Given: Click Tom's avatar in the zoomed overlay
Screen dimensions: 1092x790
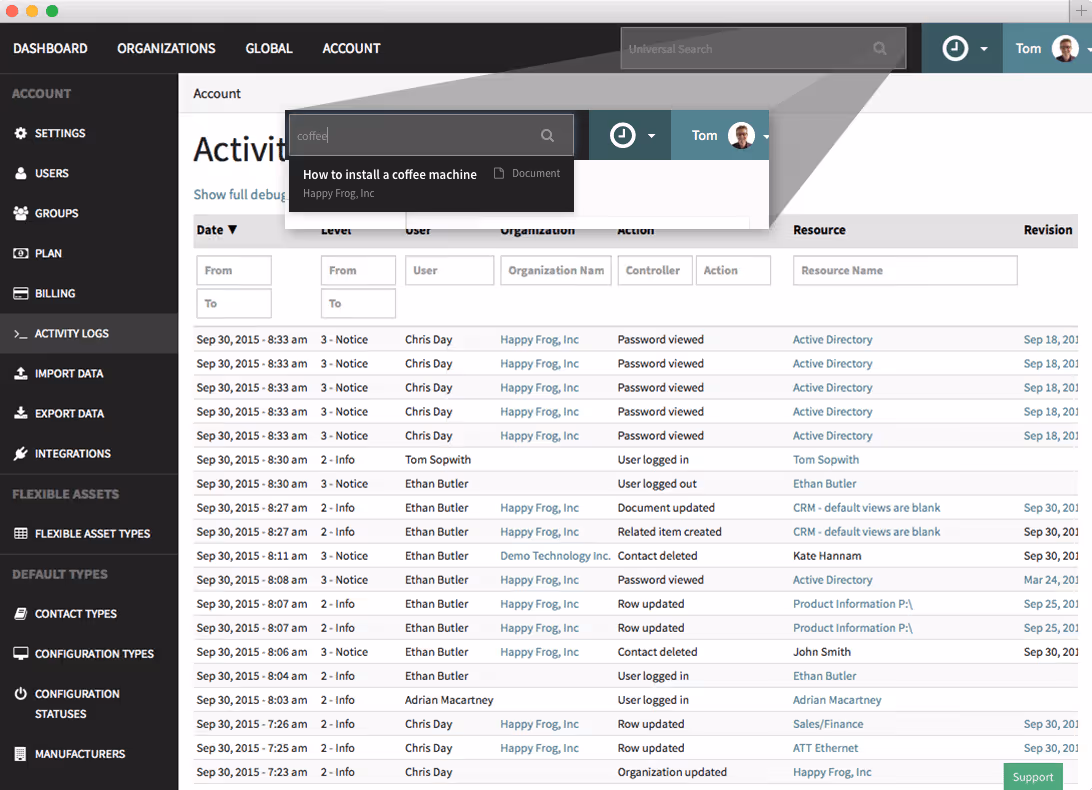Looking at the screenshot, I should point(742,135).
